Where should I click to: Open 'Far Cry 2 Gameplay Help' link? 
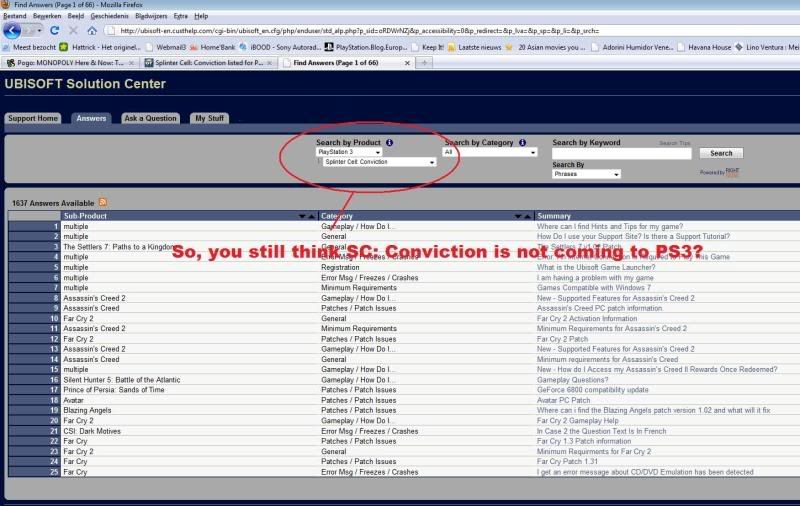tap(578, 421)
